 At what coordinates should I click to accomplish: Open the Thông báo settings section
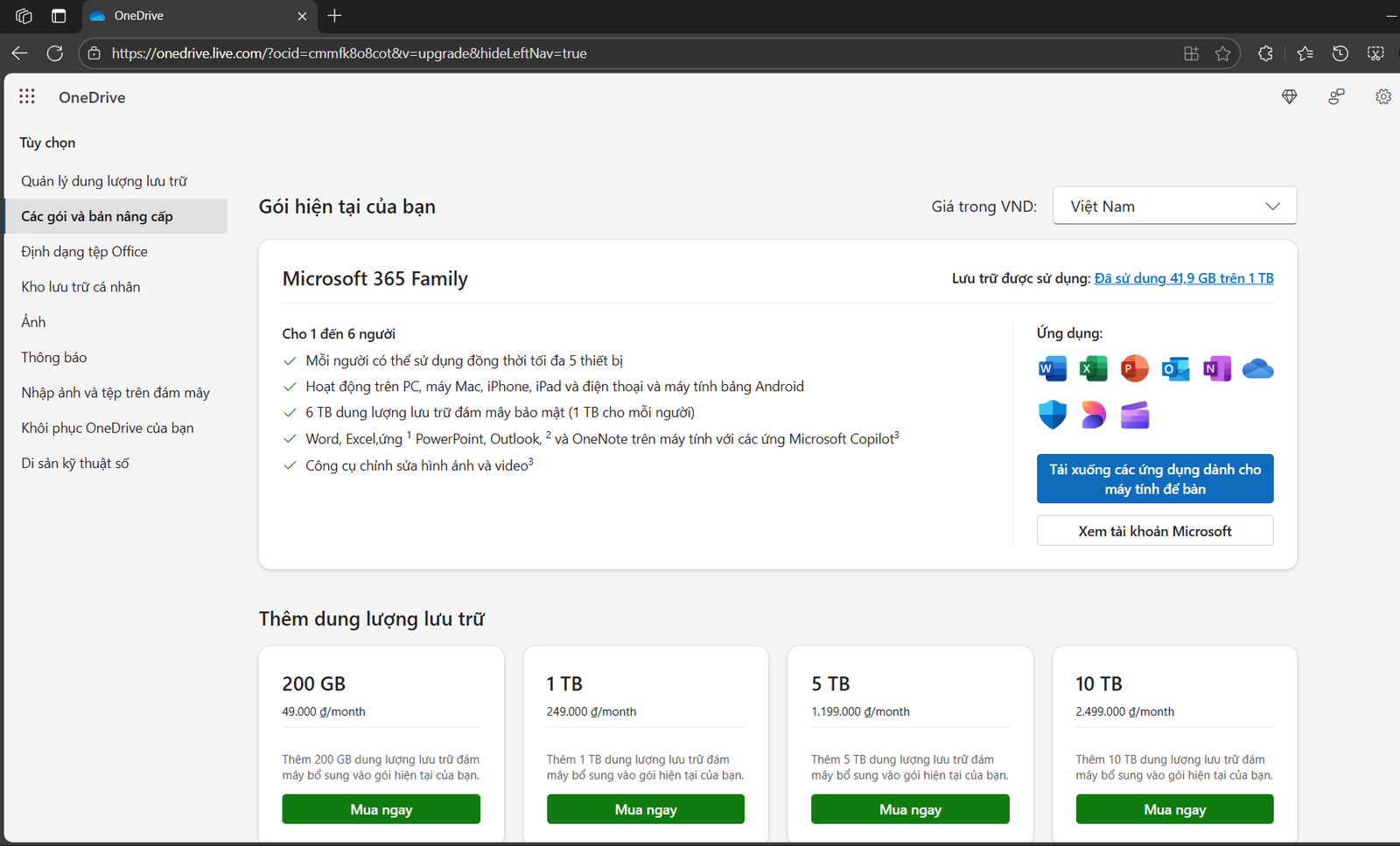pyautogui.click(x=54, y=357)
